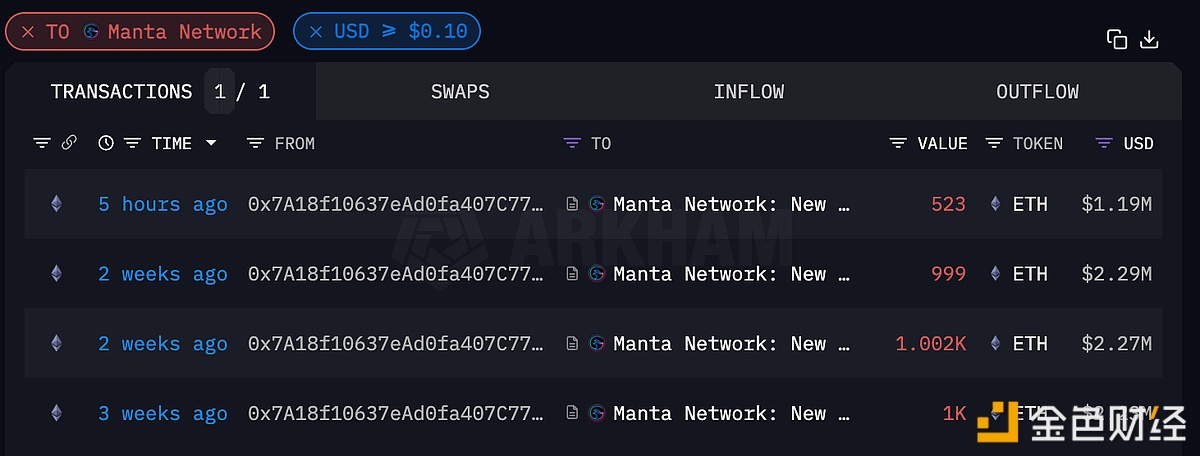Viewport: 1200px width, 456px height.
Task: Click the link chain icon in header
Action: 69,143
